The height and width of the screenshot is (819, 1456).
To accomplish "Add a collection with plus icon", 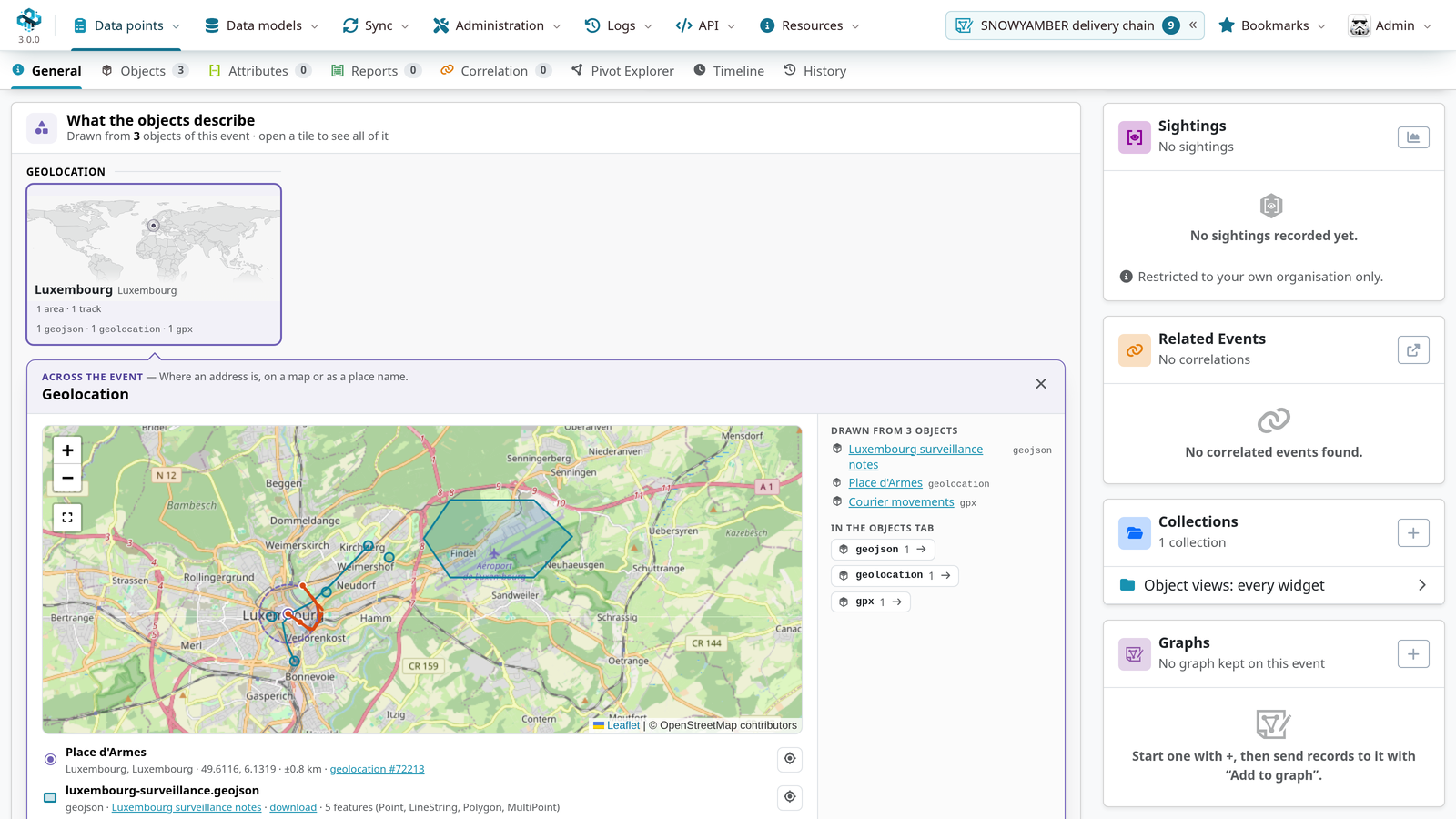I will (1413, 533).
